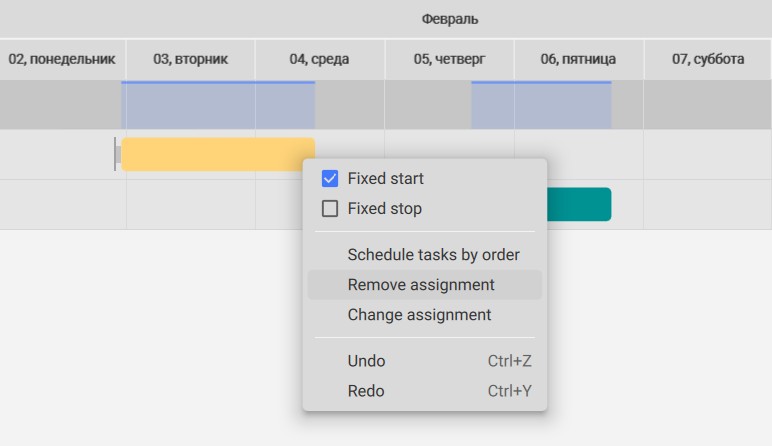Enable the Fixed stop checkbox
The image size is (772, 446).
pyautogui.click(x=330, y=208)
